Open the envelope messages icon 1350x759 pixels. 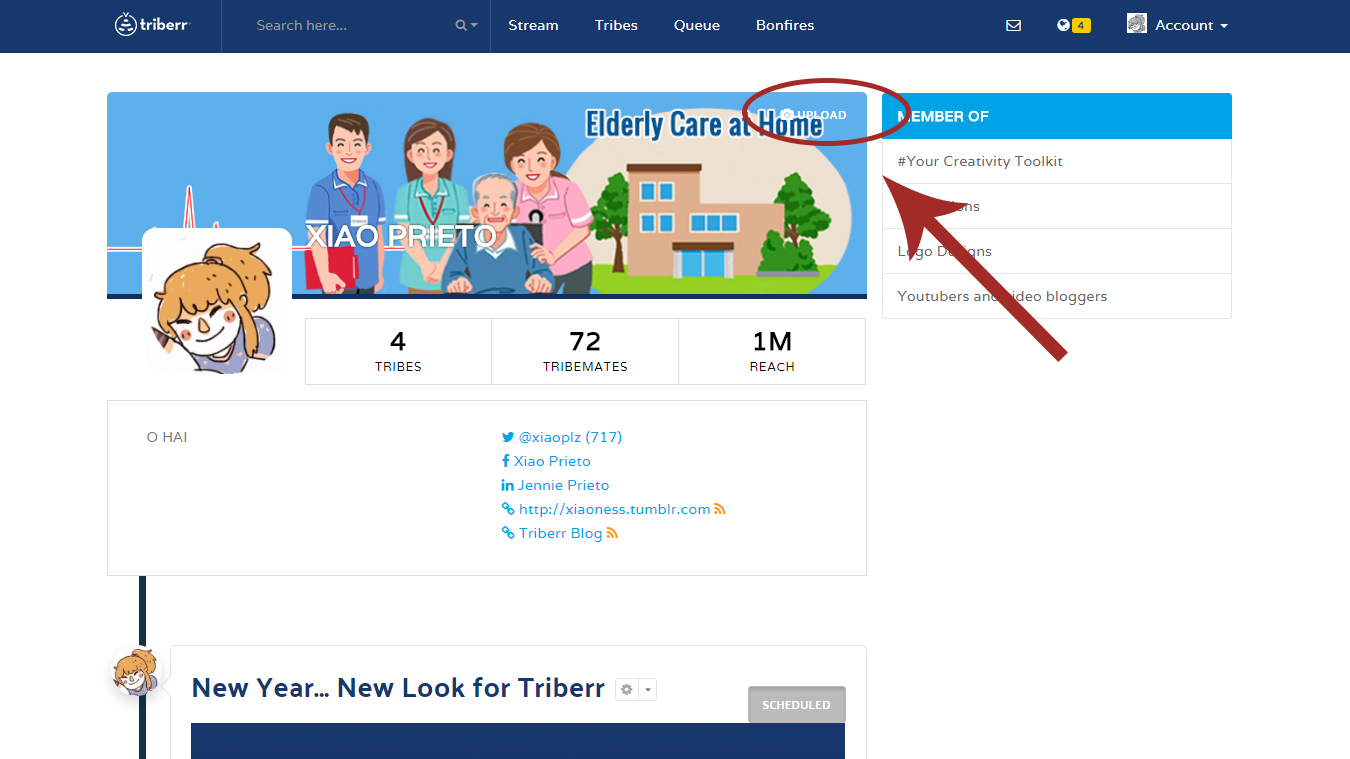(x=1013, y=26)
